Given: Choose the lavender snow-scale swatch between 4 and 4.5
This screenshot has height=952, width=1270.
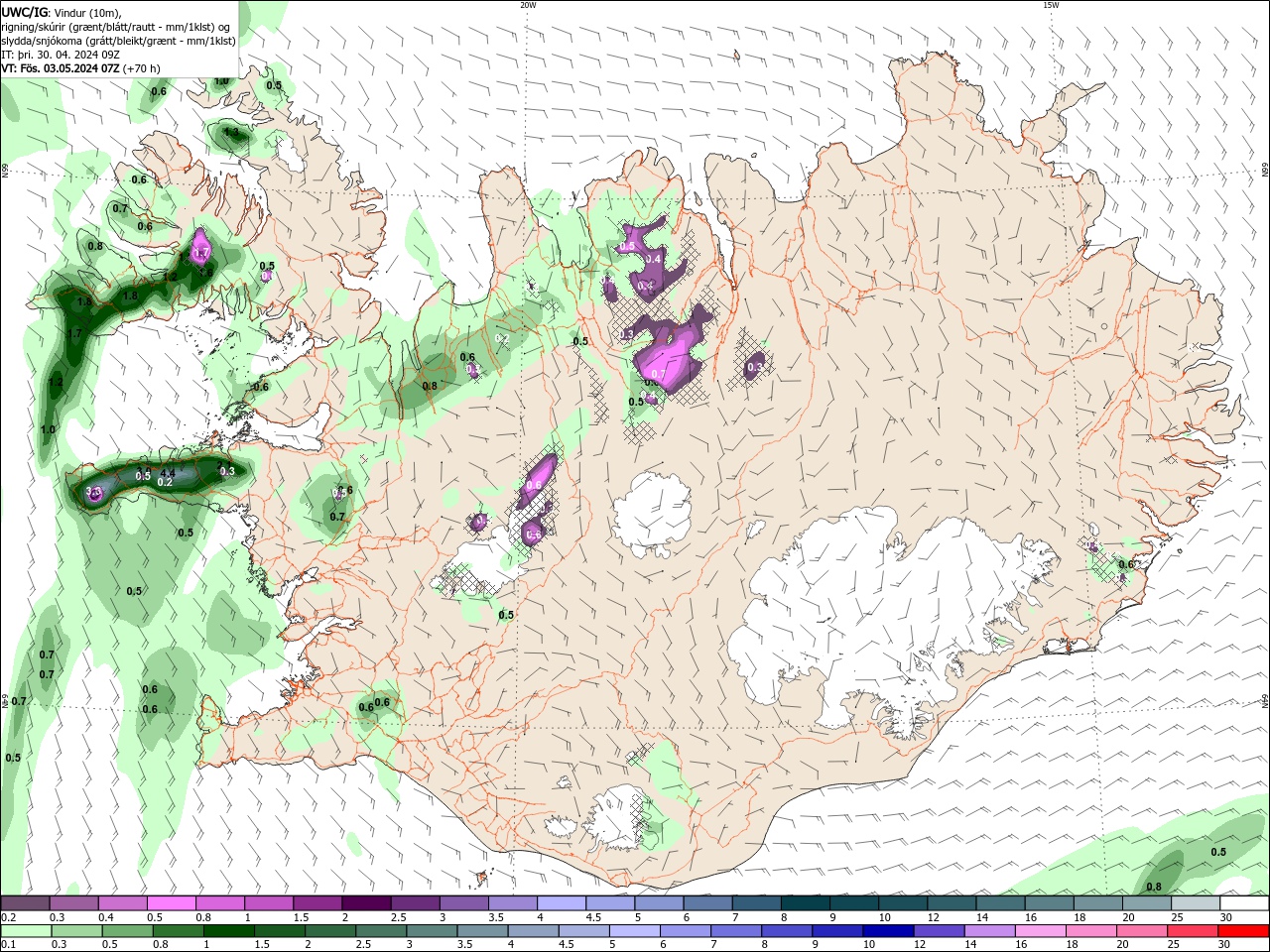Looking at the screenshot, I should [x=562, y=903].
